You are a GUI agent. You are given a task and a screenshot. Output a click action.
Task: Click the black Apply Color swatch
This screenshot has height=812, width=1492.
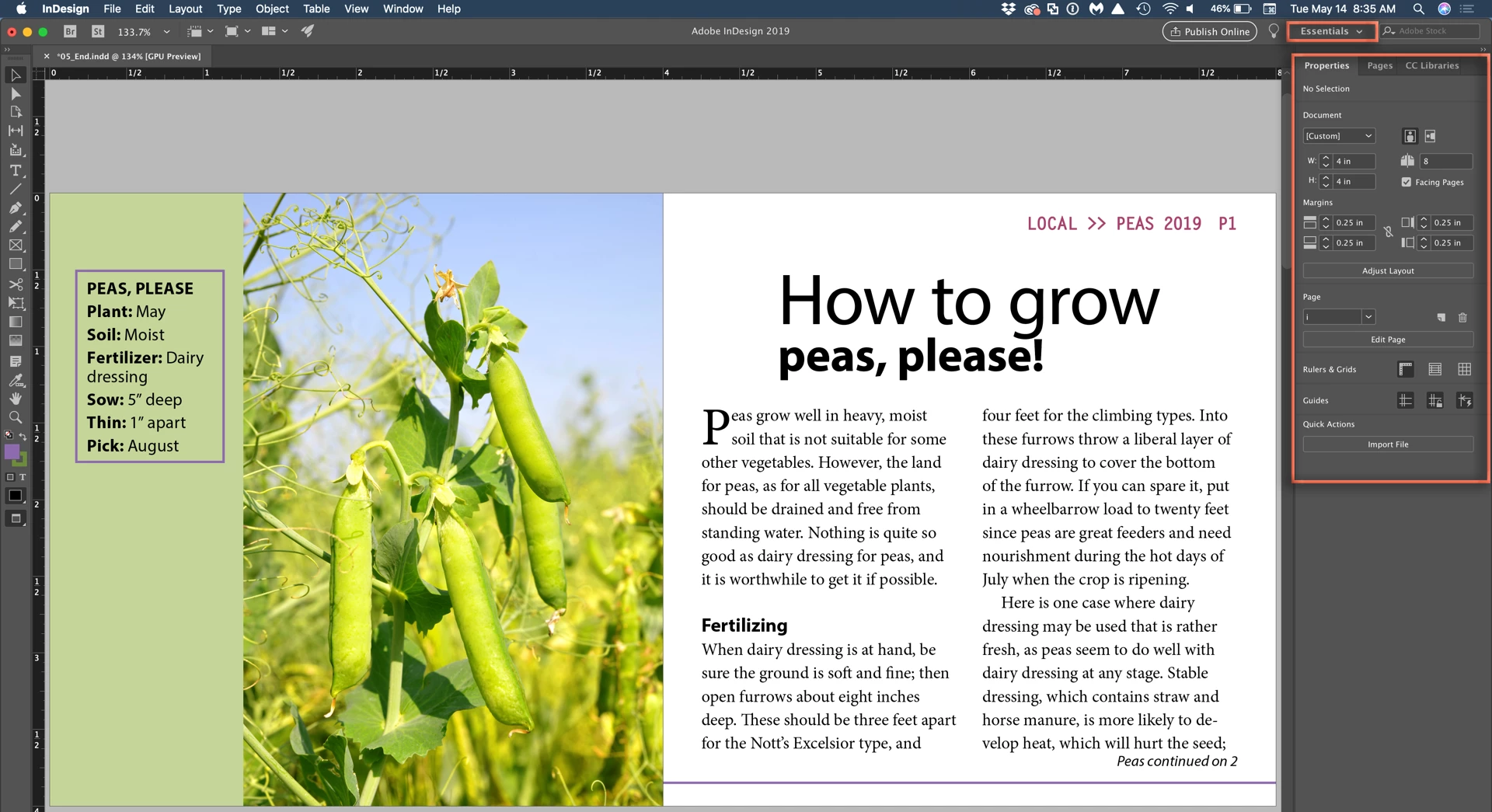[x=16, y=496]
